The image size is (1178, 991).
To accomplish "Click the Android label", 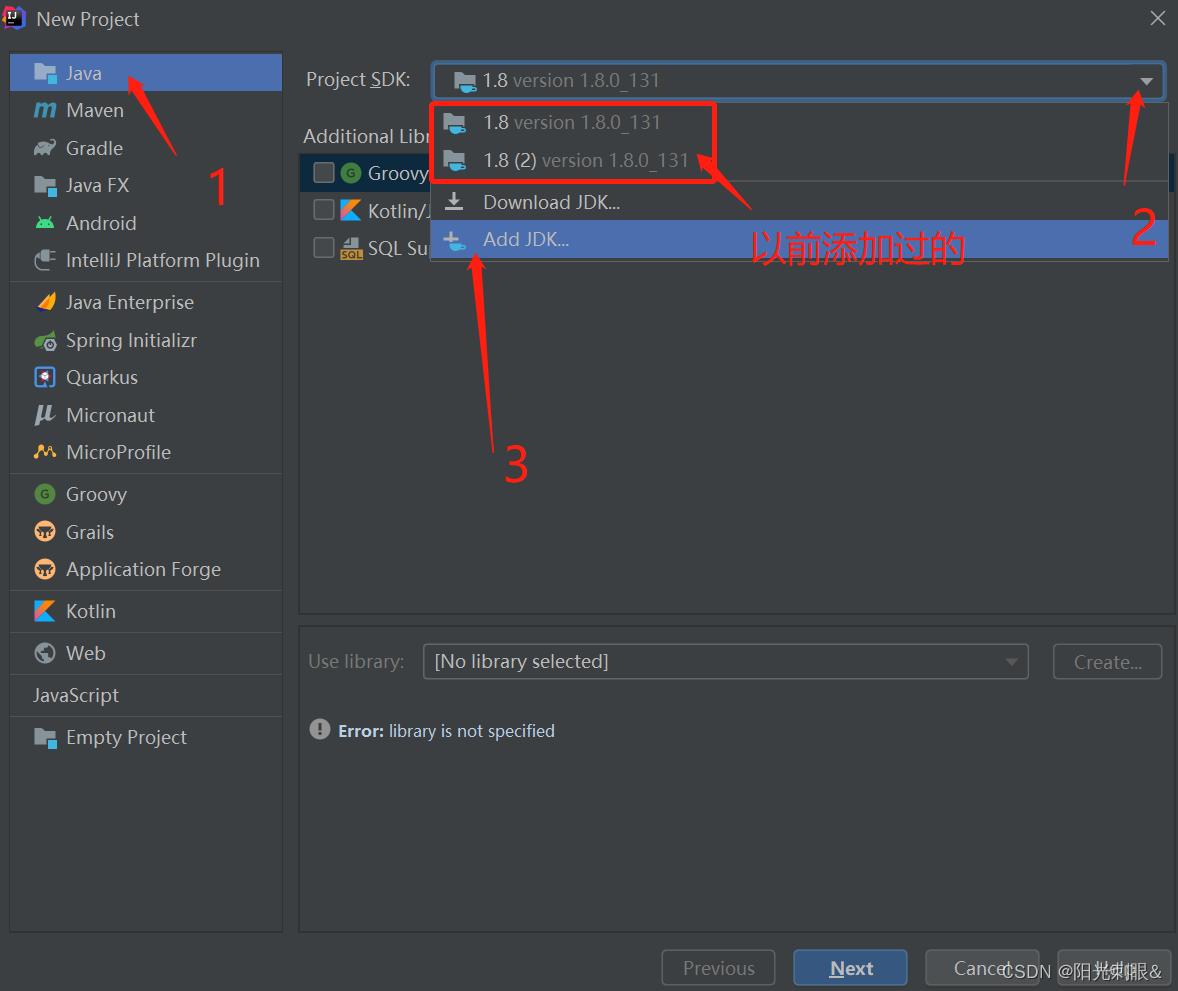I will click(x=101, y=223).
